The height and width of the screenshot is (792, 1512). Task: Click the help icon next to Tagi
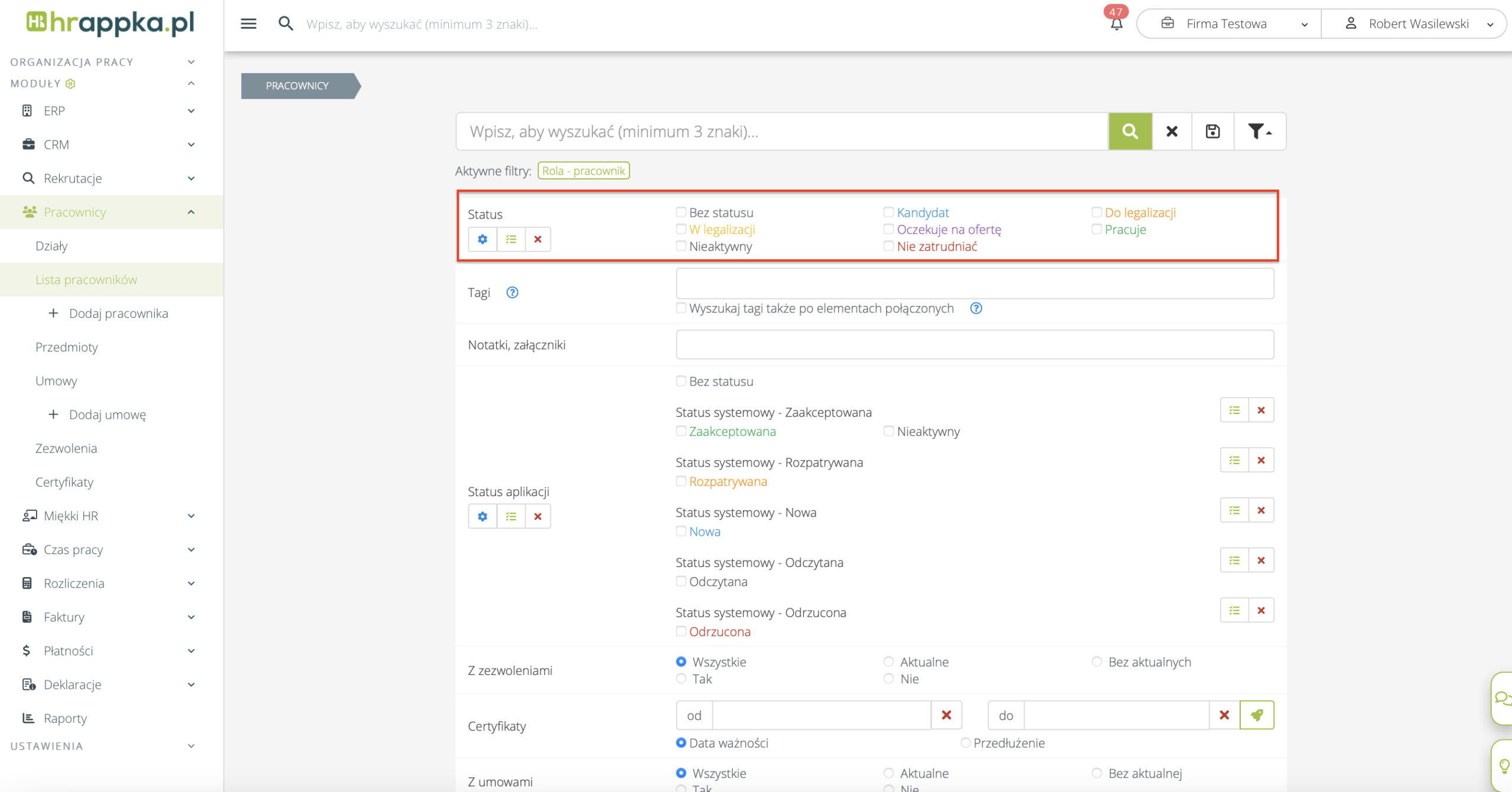[x=512, y=292]
